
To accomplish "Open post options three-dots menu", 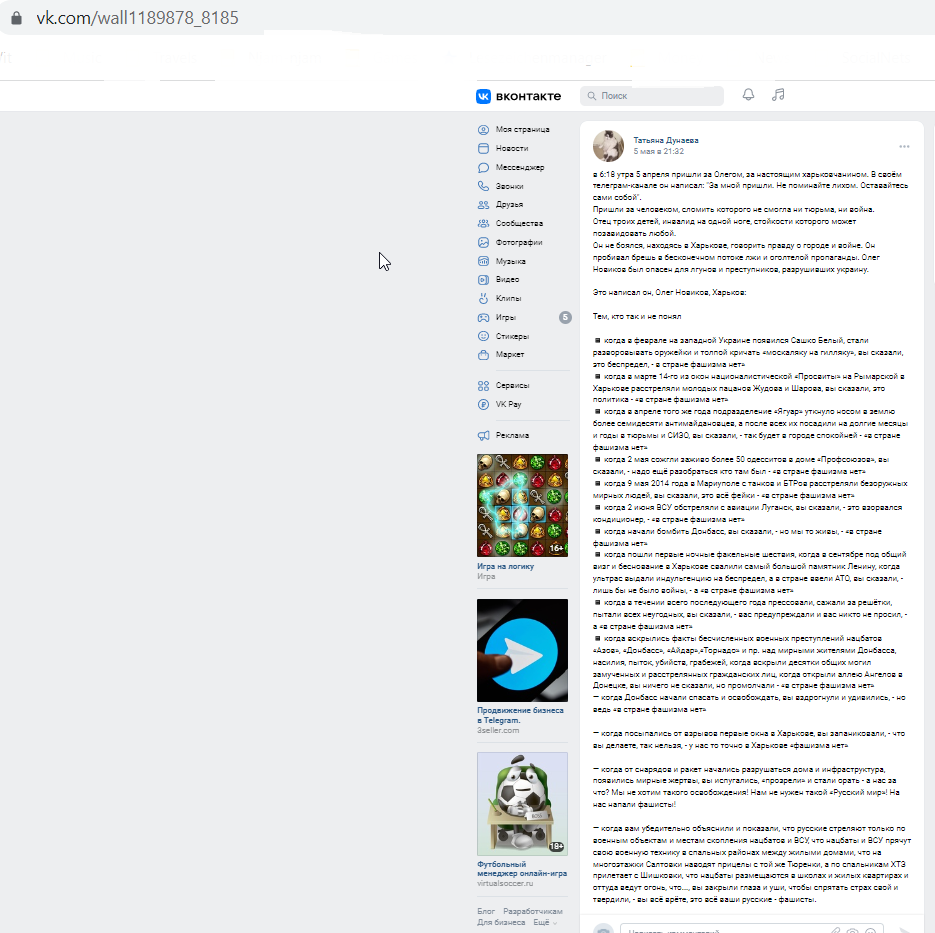I will [x=904, y=147].
